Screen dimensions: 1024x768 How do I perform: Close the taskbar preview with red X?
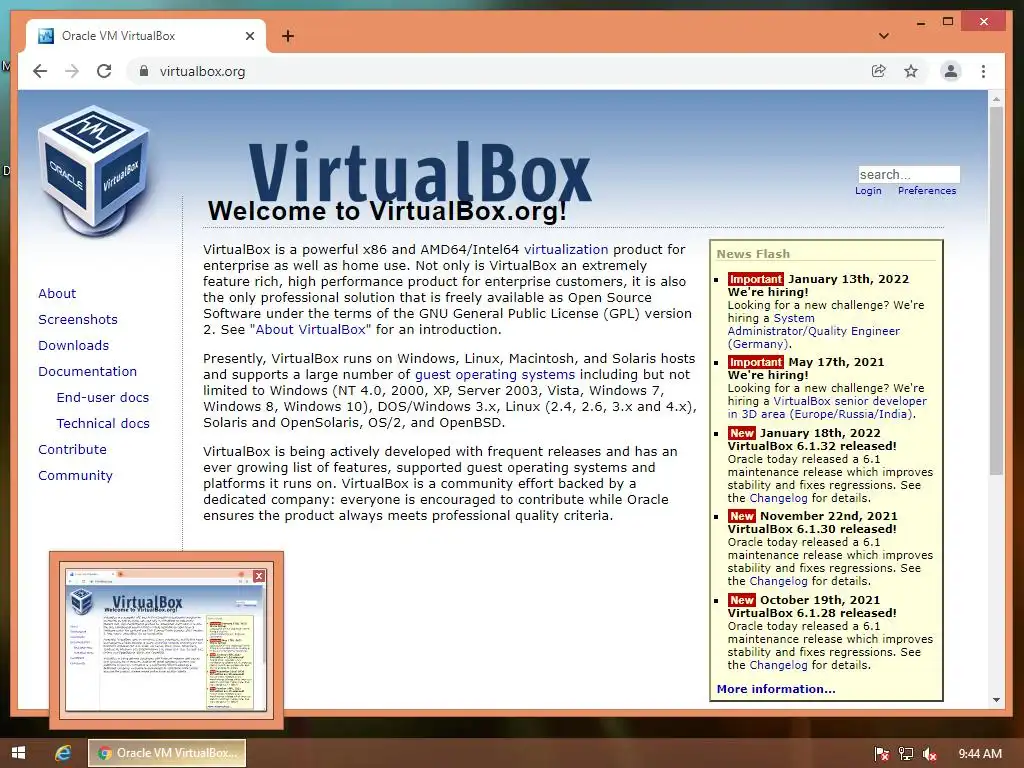pos(259,575)
